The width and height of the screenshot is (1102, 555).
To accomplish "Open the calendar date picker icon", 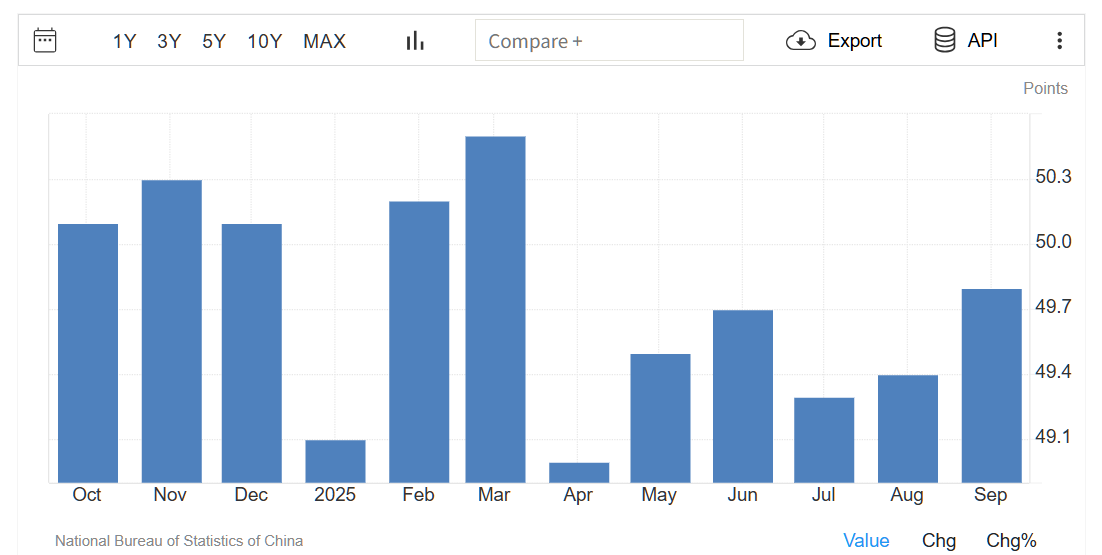I will click(45, 41).
